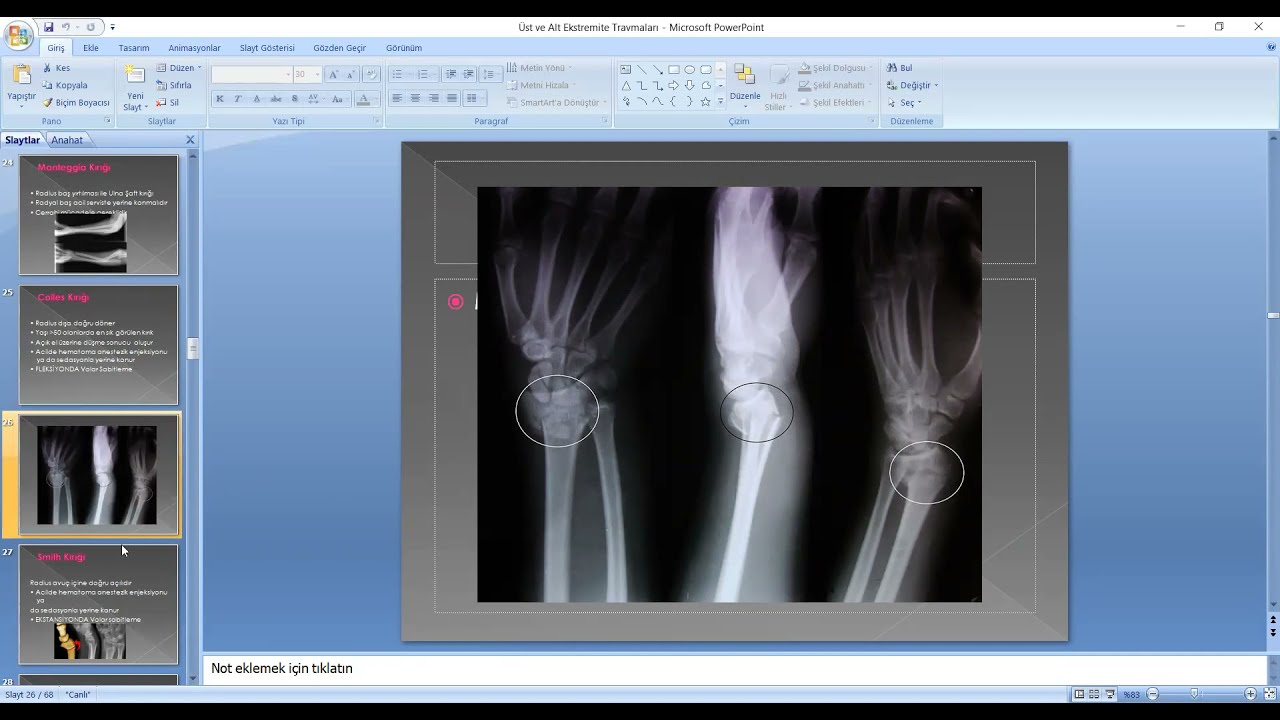
Task: Fit slide to current window icon
Action: pos(1269,694)
